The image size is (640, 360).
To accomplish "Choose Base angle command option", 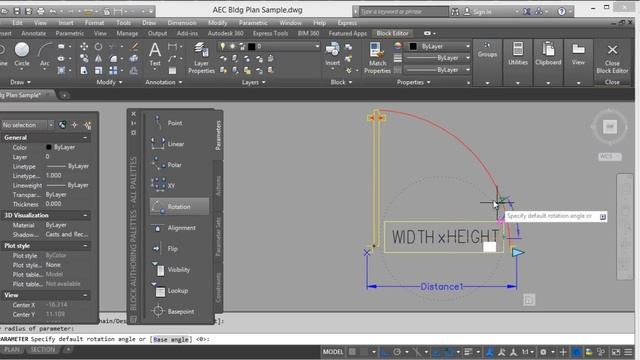I will pyautogui.click(x=171, y=339).
